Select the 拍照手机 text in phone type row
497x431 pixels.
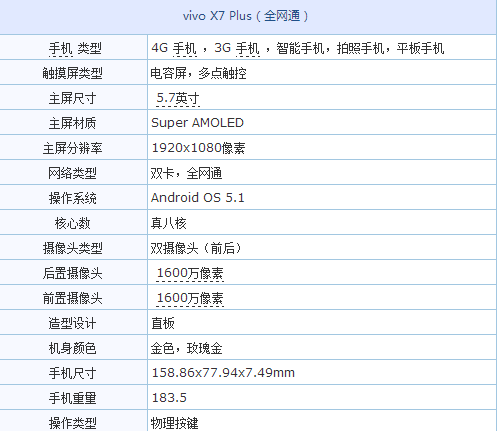(x=360, y=48)
